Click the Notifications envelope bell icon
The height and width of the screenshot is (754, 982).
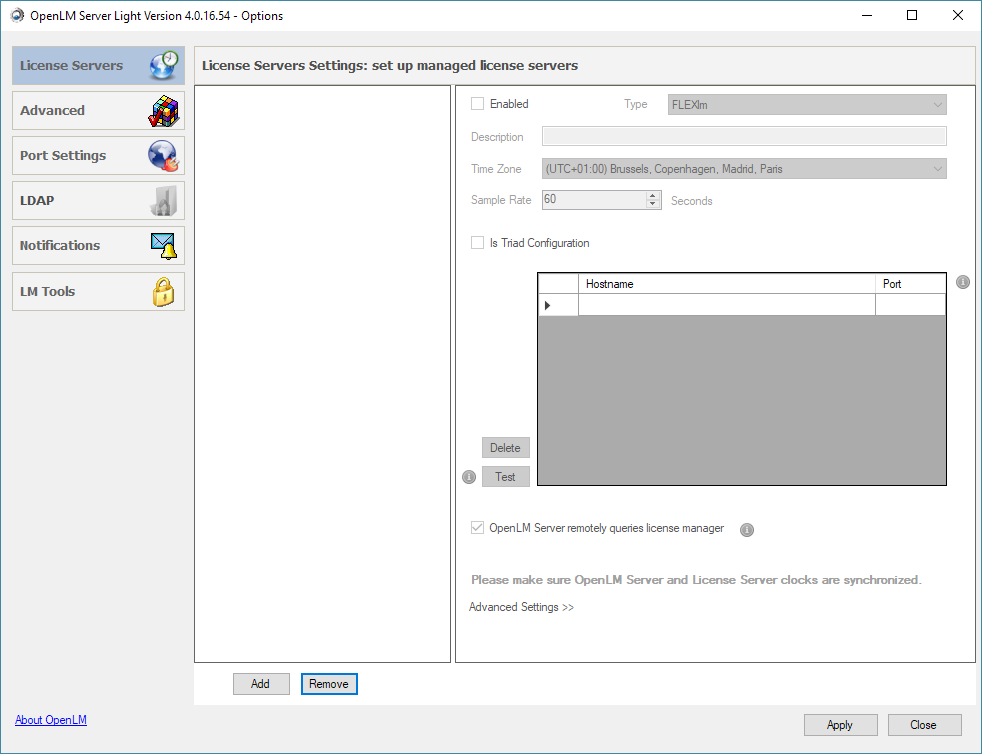click(163, 246)
